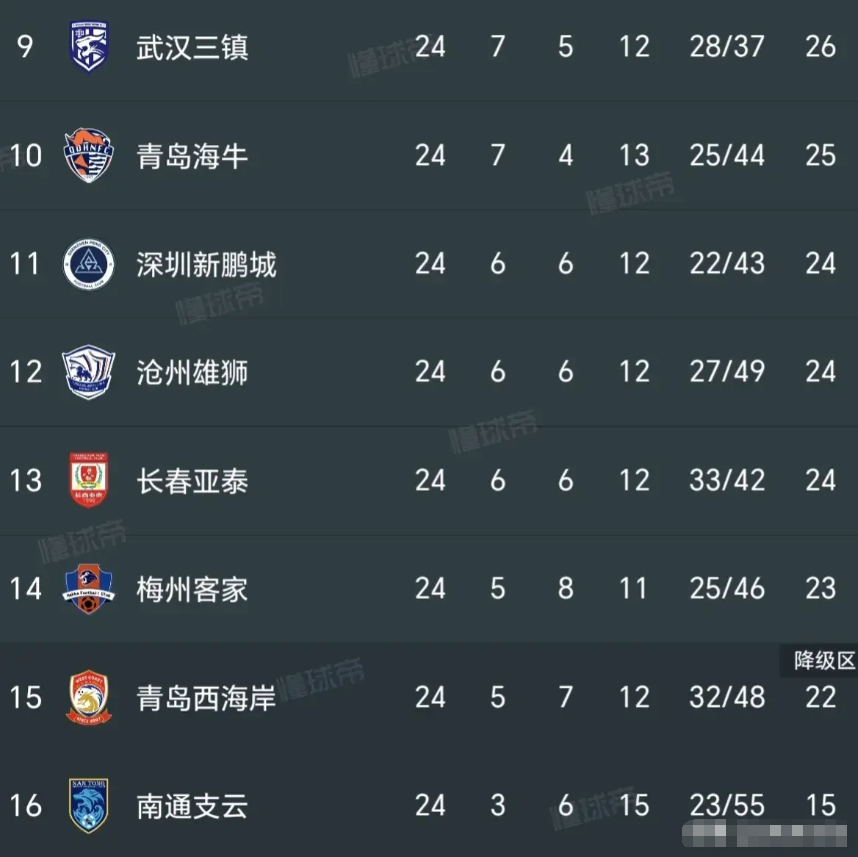Image resolution: width=858 pixels, height=857 pixels.
Task: Tap the 武汉三镇 team crest
Action: point(89,46)
